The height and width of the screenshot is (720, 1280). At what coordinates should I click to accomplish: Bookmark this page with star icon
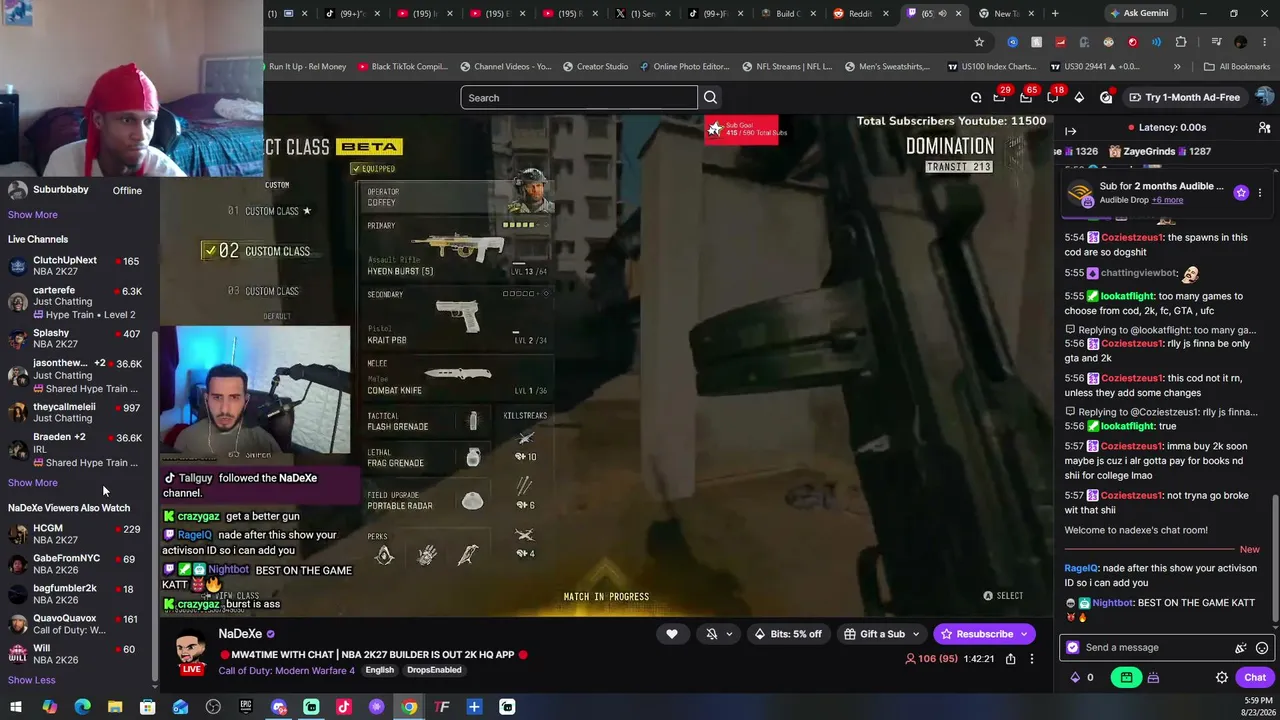979,42
